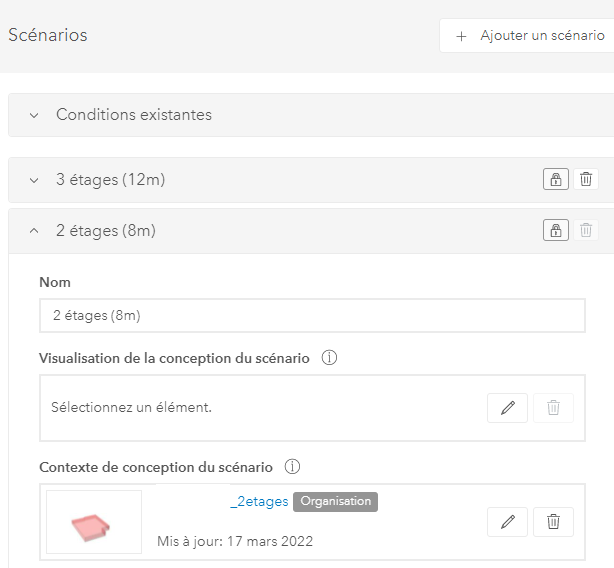
Task: Delete the 3 étages (12m) scenario
Action: 586,179
